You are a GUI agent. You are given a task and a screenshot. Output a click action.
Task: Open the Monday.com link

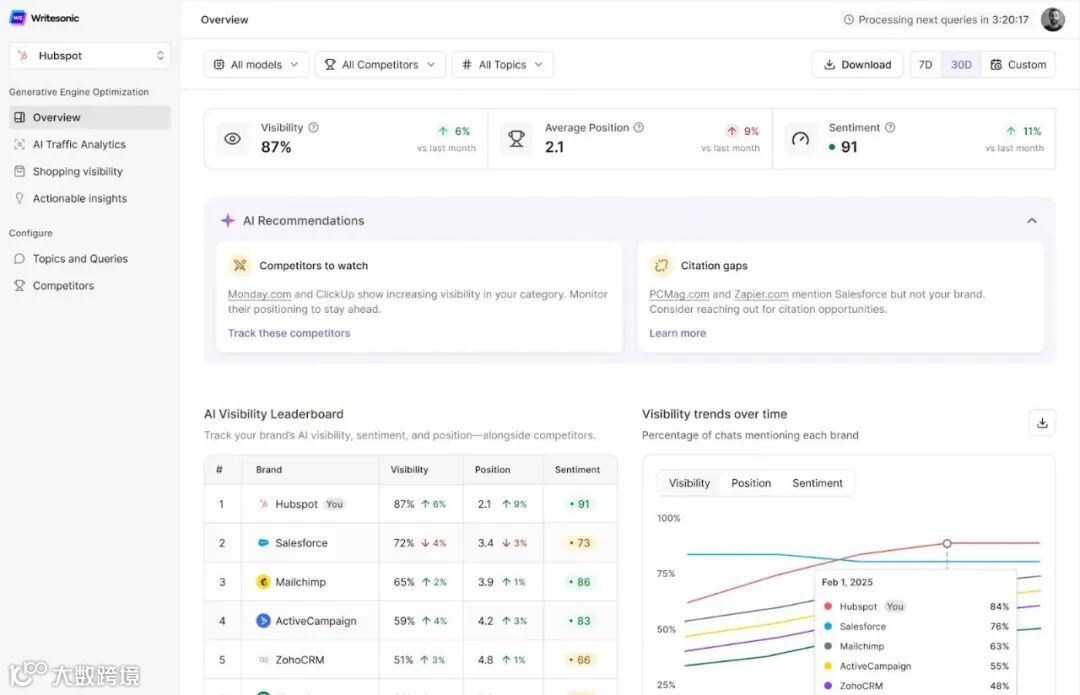coord(260,294)
